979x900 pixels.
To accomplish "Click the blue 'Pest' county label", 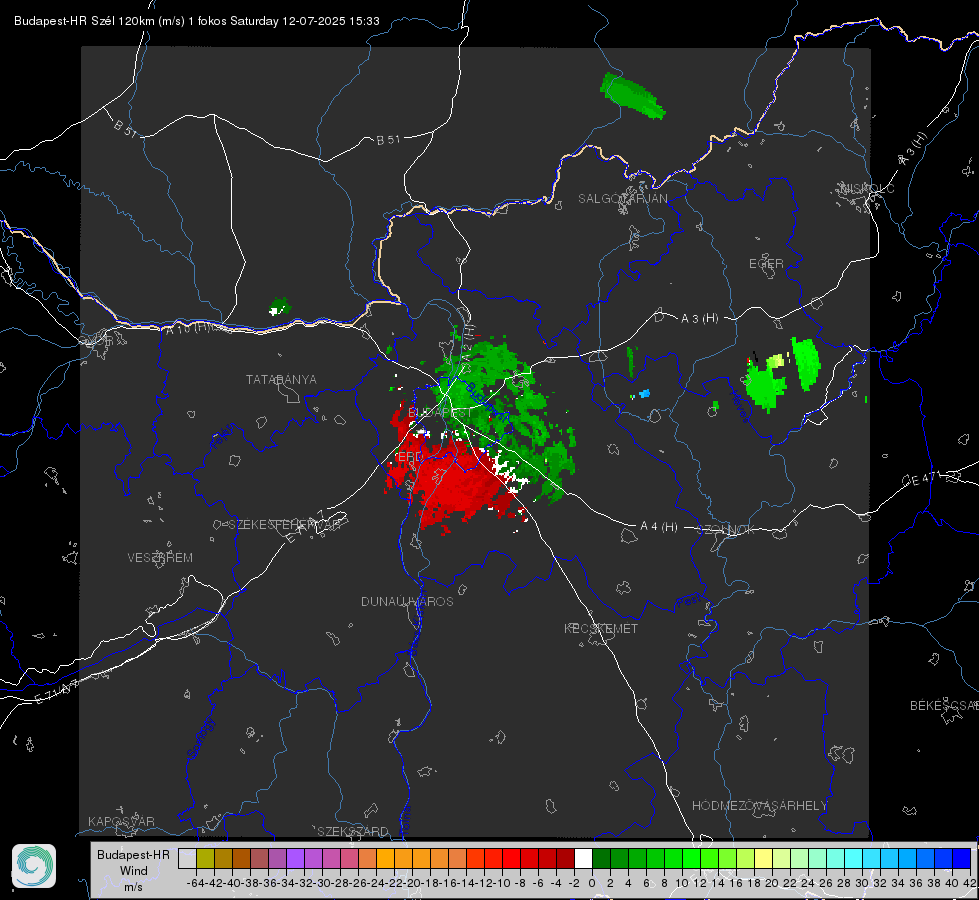I will pos(689,602).
